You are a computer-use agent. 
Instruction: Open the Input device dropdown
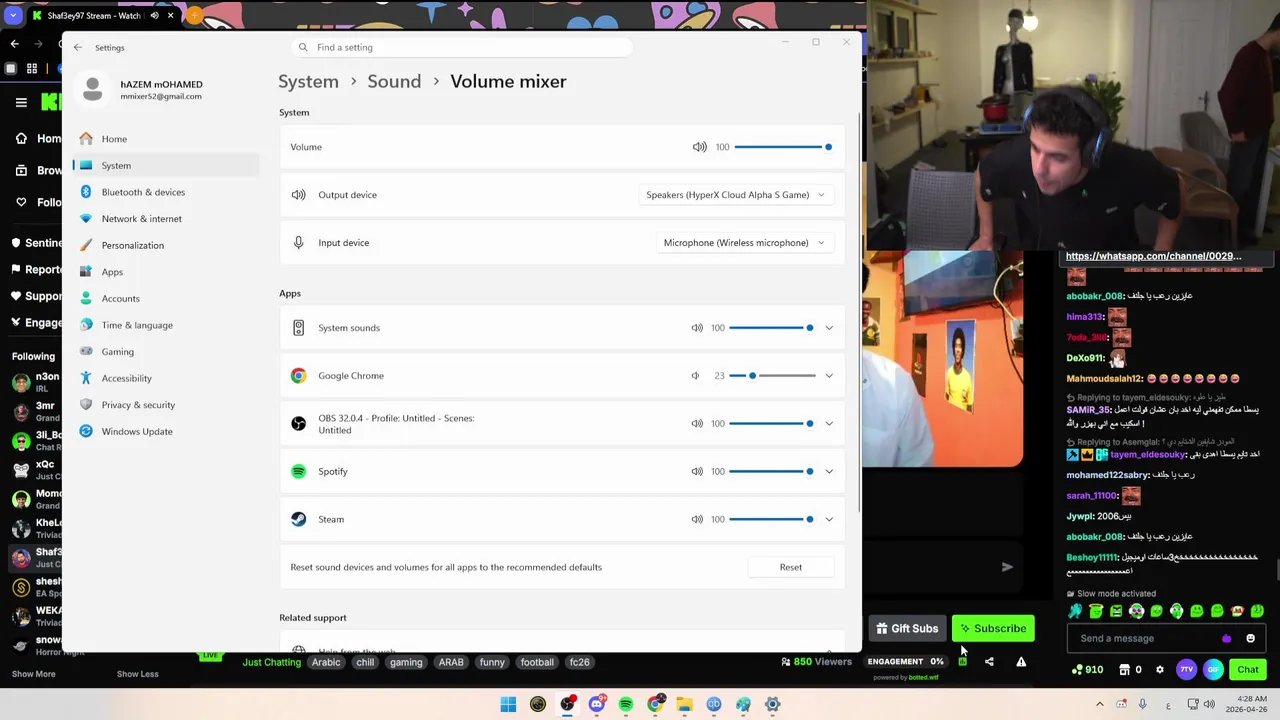(744, 243)
